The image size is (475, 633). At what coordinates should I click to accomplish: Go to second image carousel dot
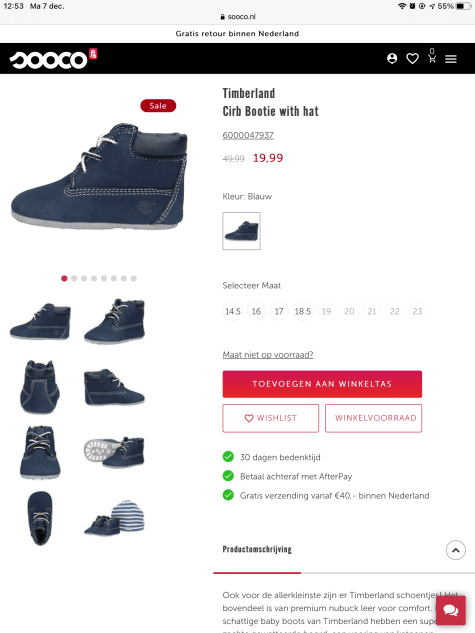tap(74, 279)
